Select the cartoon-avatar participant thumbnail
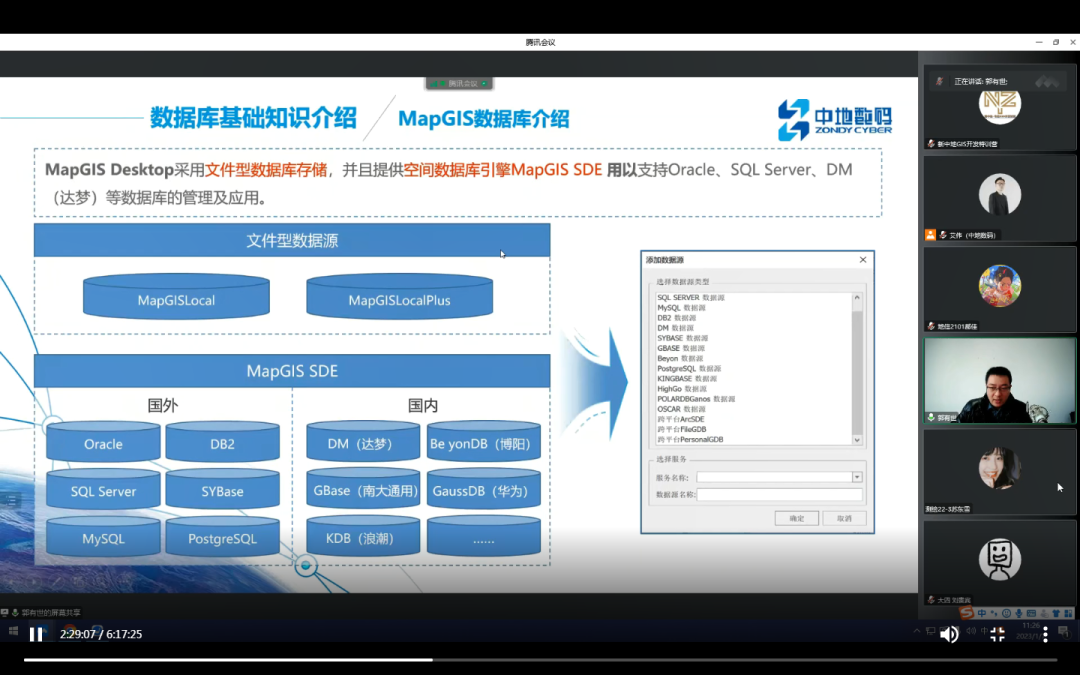 (999, 289)
